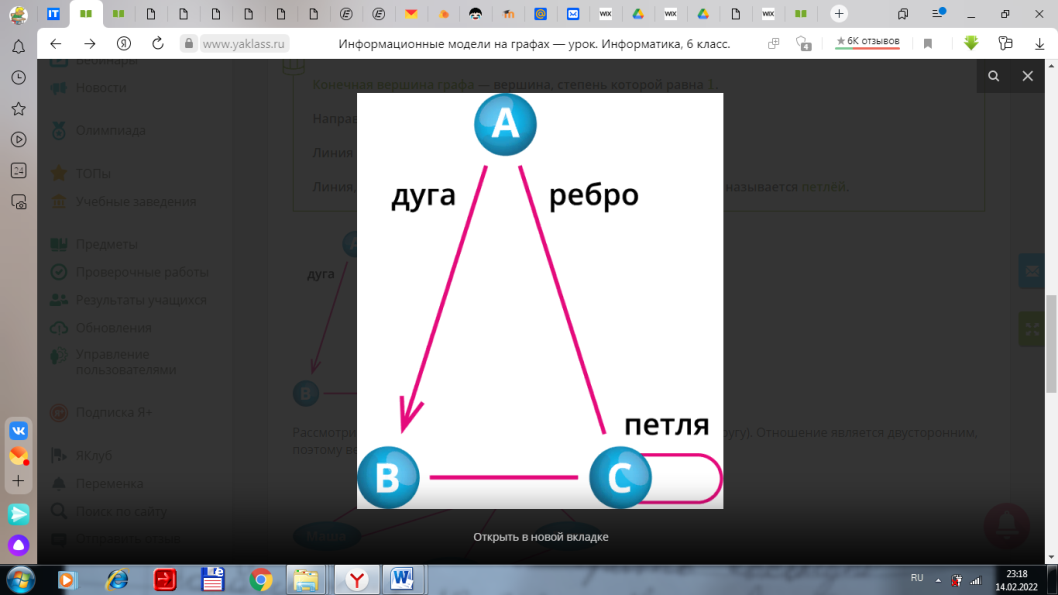Open the 6K отзывов site reviews
Viewport: 1058px width, 595px height.
867,42
